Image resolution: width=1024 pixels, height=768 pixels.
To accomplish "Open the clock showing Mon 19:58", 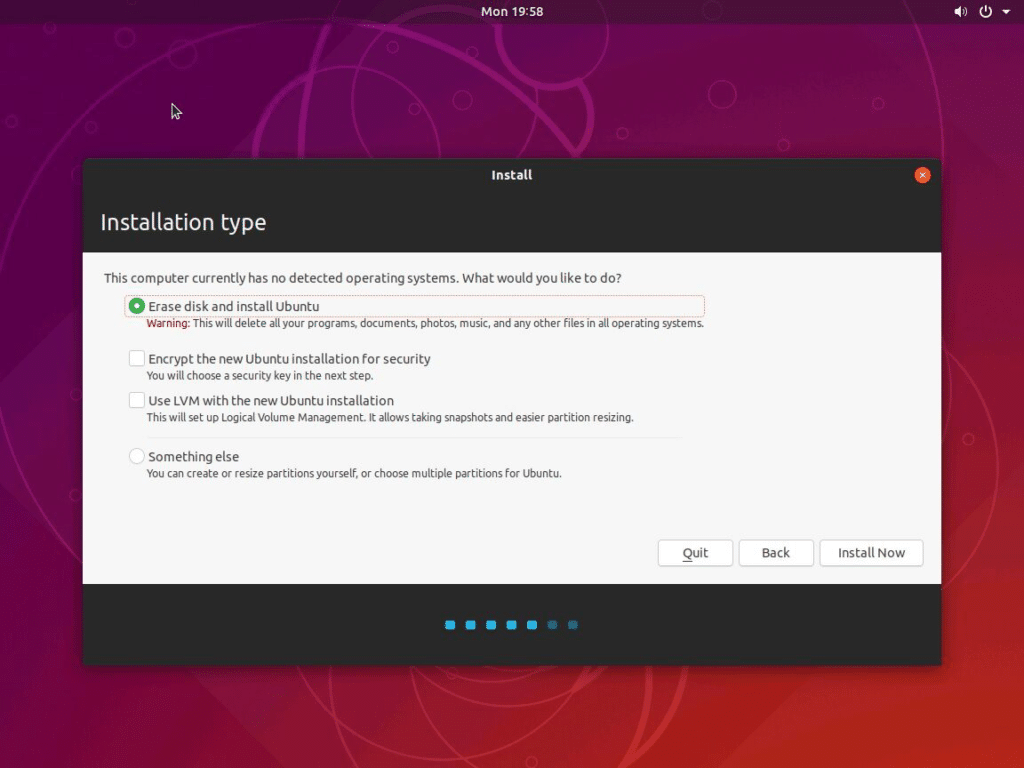I will [x=512, y=12].
